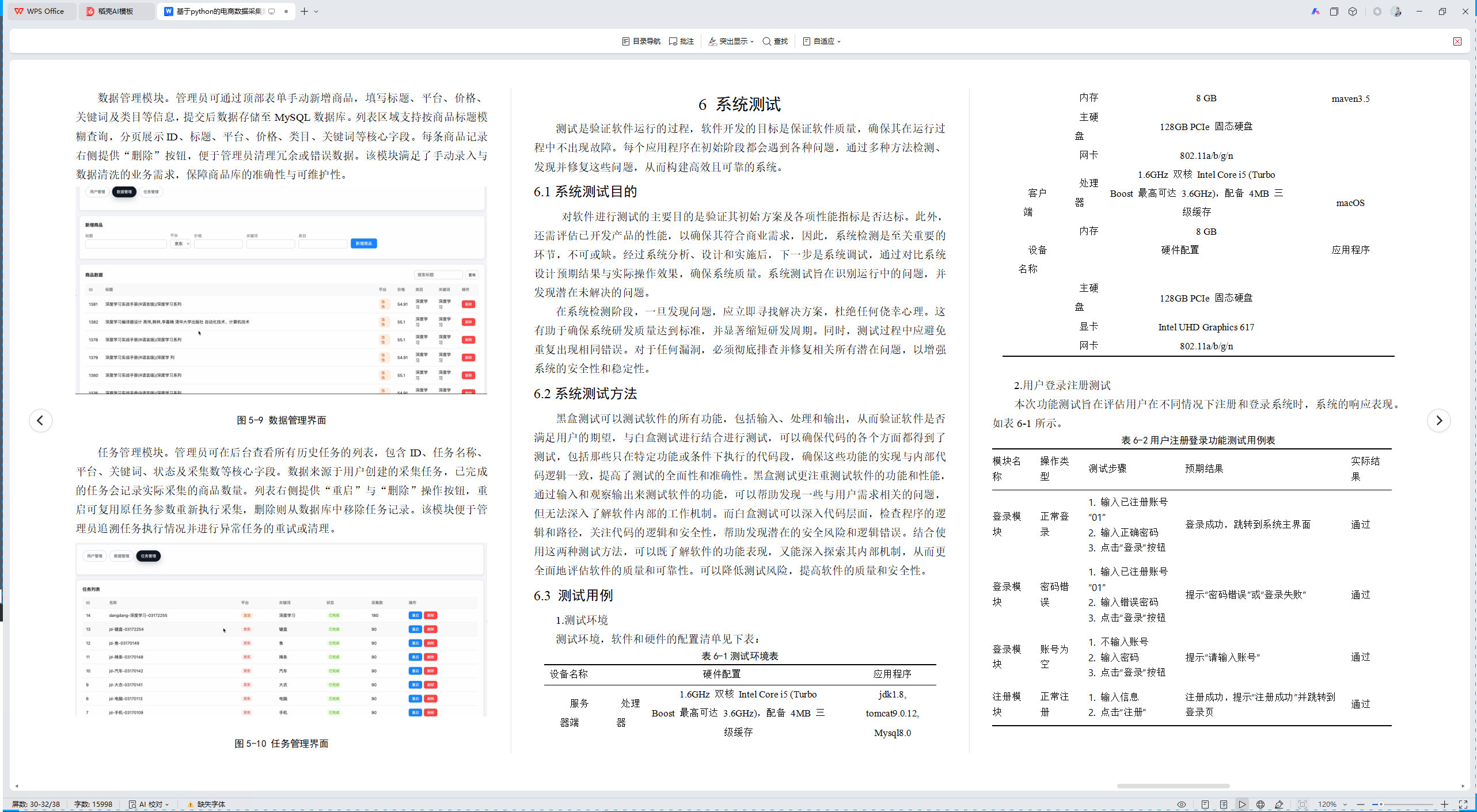1477x812 pixels.
Task: Click the maven3.5 table cell
Action: click(x=1350, y=98)
